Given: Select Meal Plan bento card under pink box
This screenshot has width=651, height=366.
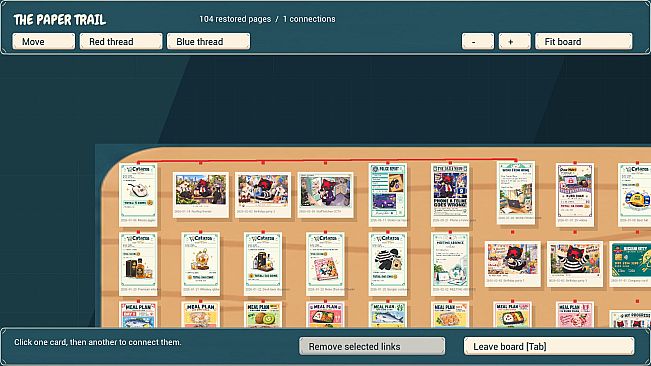Looking at the screenshot, I should 326,315.
